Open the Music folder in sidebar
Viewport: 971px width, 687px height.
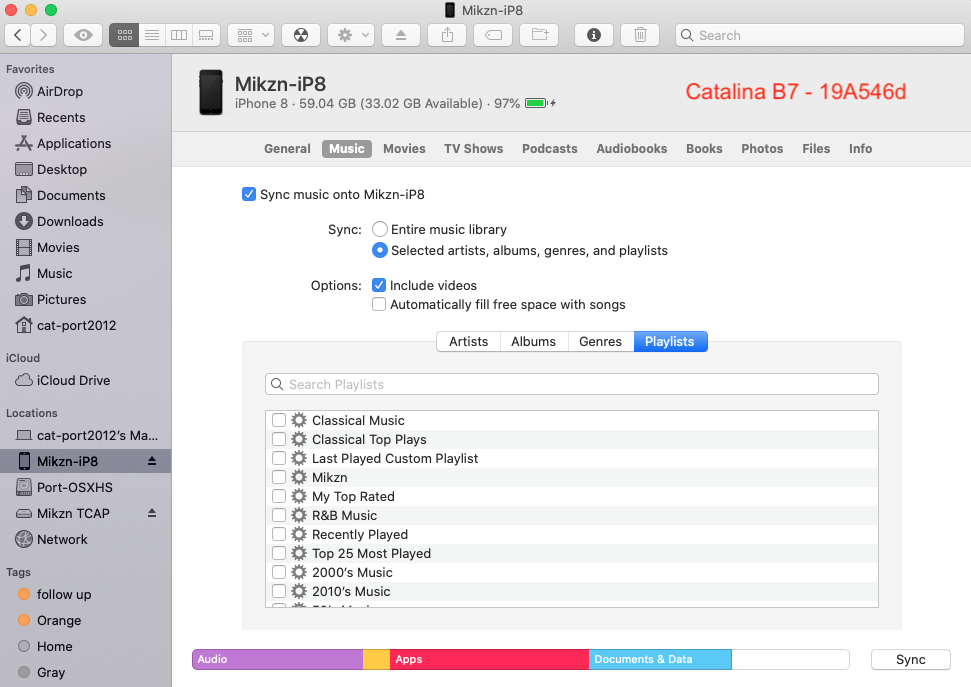[x=54, y=274]
